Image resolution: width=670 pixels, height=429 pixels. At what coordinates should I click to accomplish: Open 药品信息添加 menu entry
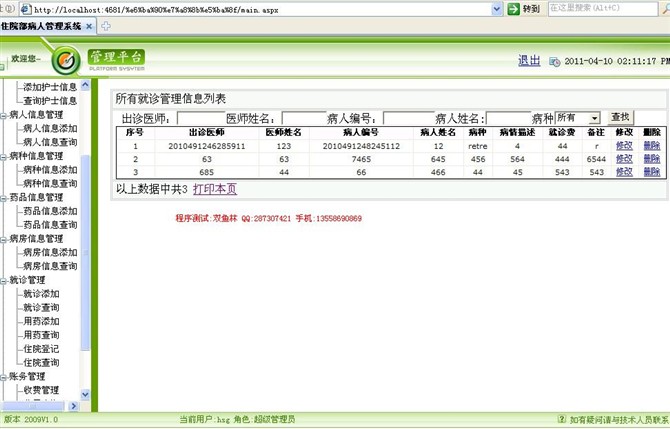[50, 211]
